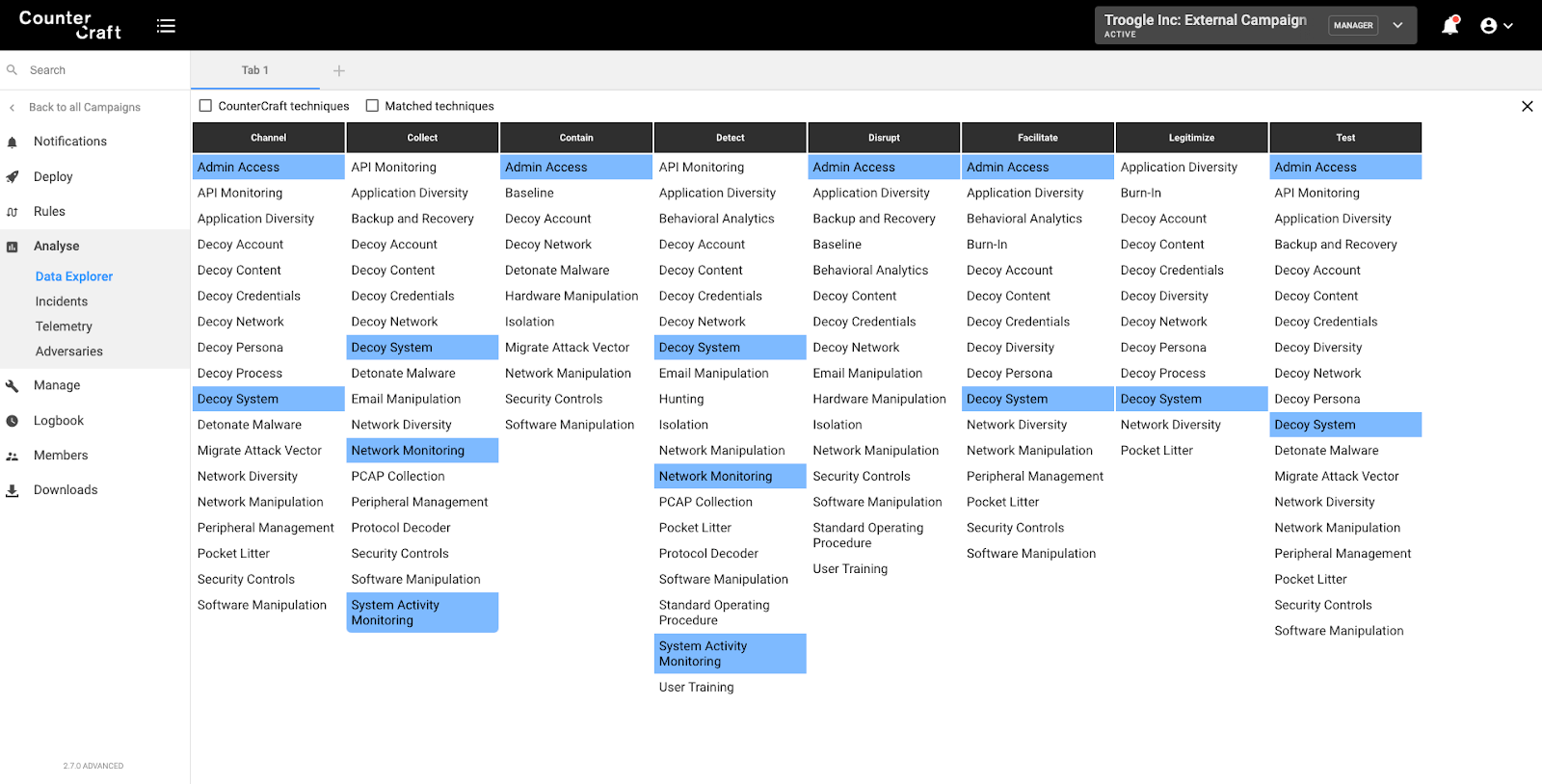The width and height of the screenshot is (1542, 784).
Task: Select System Activity Monitoring under Detect
Action: [731, 654]
